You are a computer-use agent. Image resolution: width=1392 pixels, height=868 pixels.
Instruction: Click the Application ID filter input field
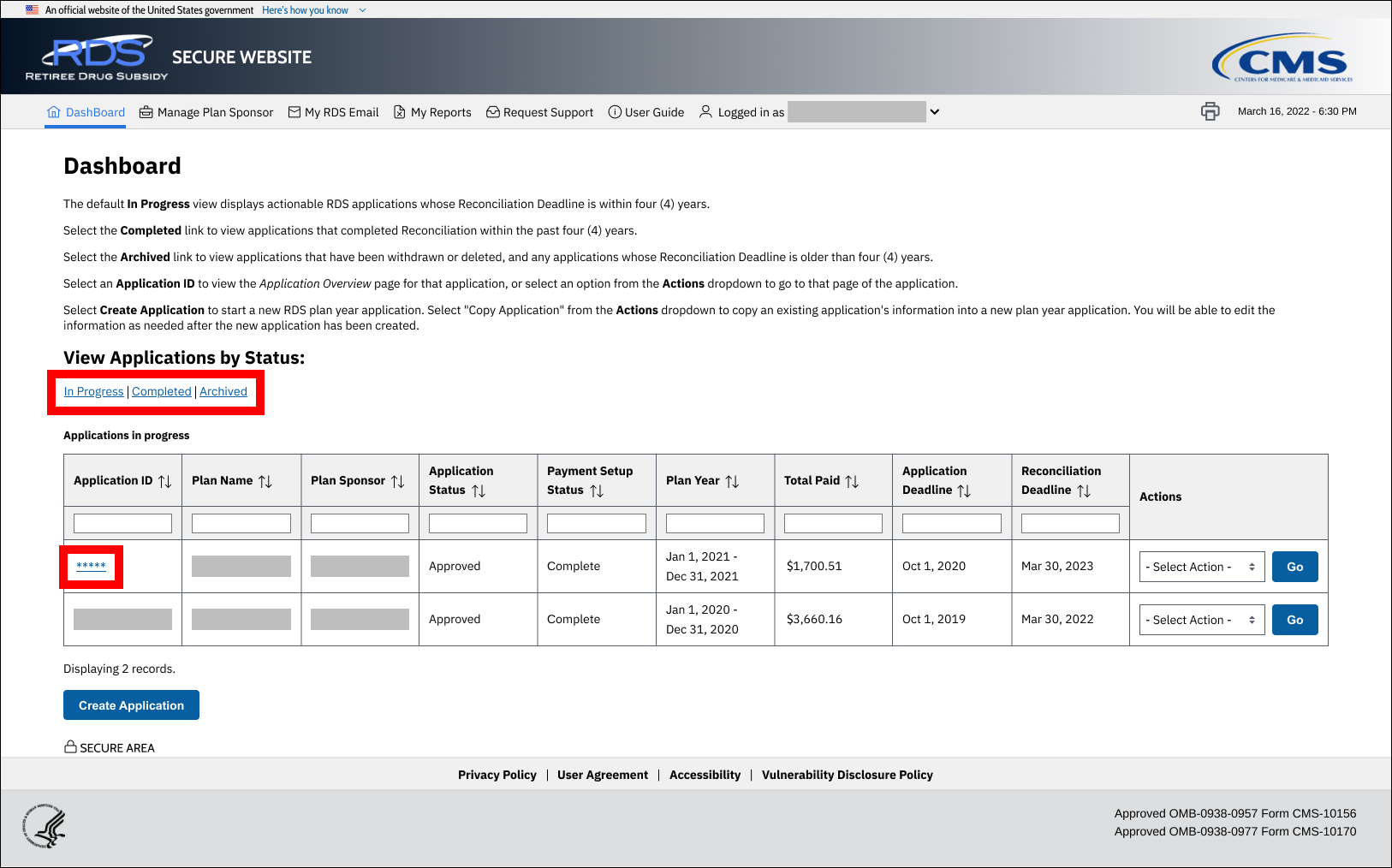coord(122,523)
